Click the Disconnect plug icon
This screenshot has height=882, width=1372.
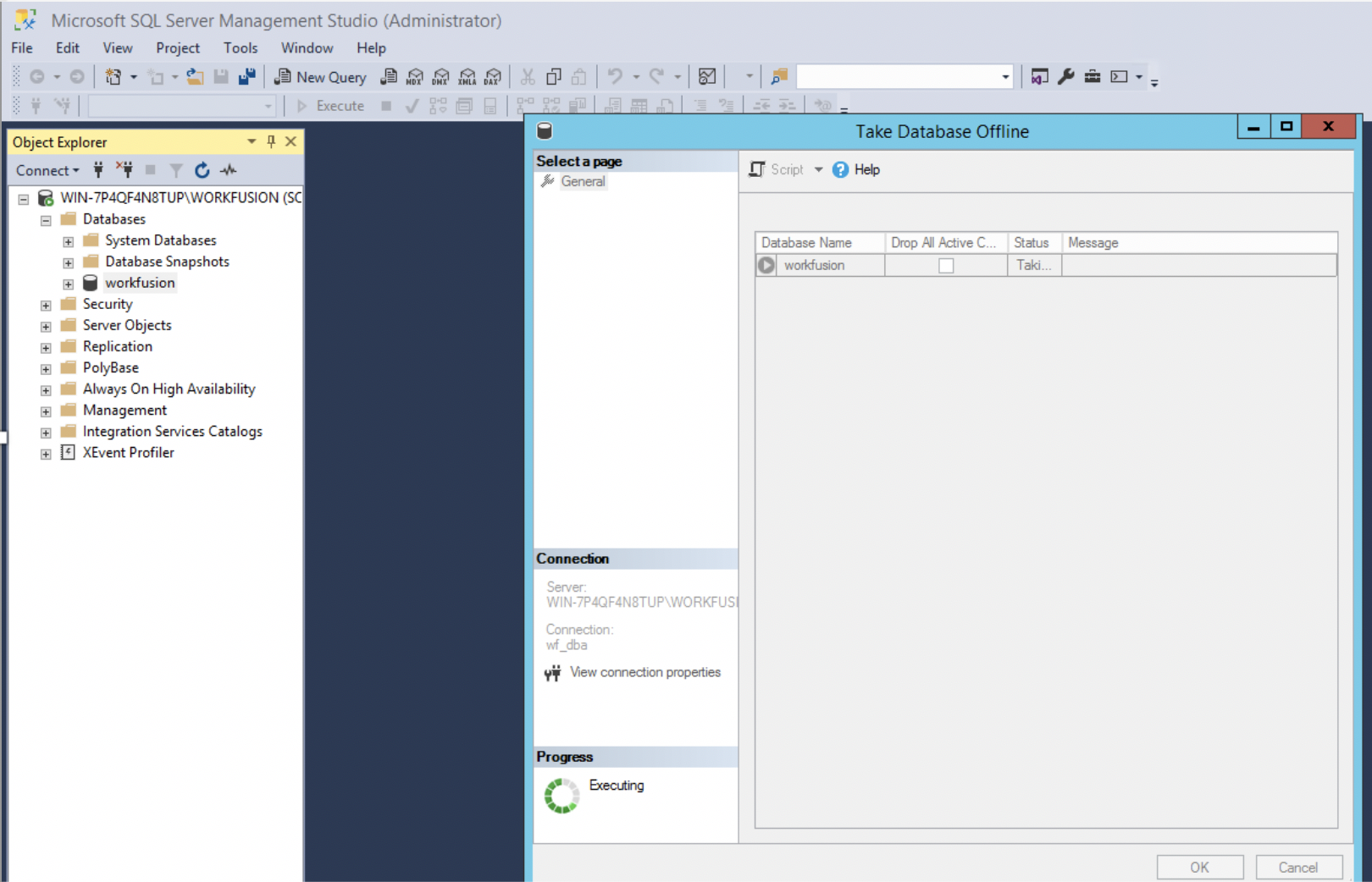[x=124, y=170]
